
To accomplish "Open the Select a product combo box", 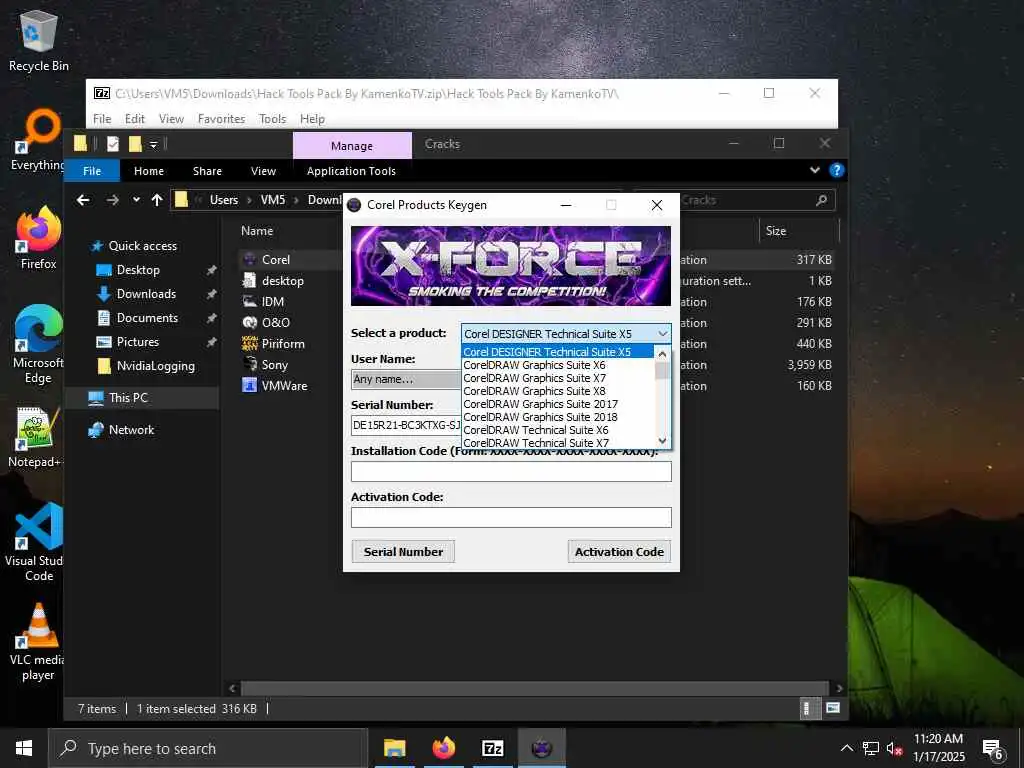I will [x=566, y=334].
